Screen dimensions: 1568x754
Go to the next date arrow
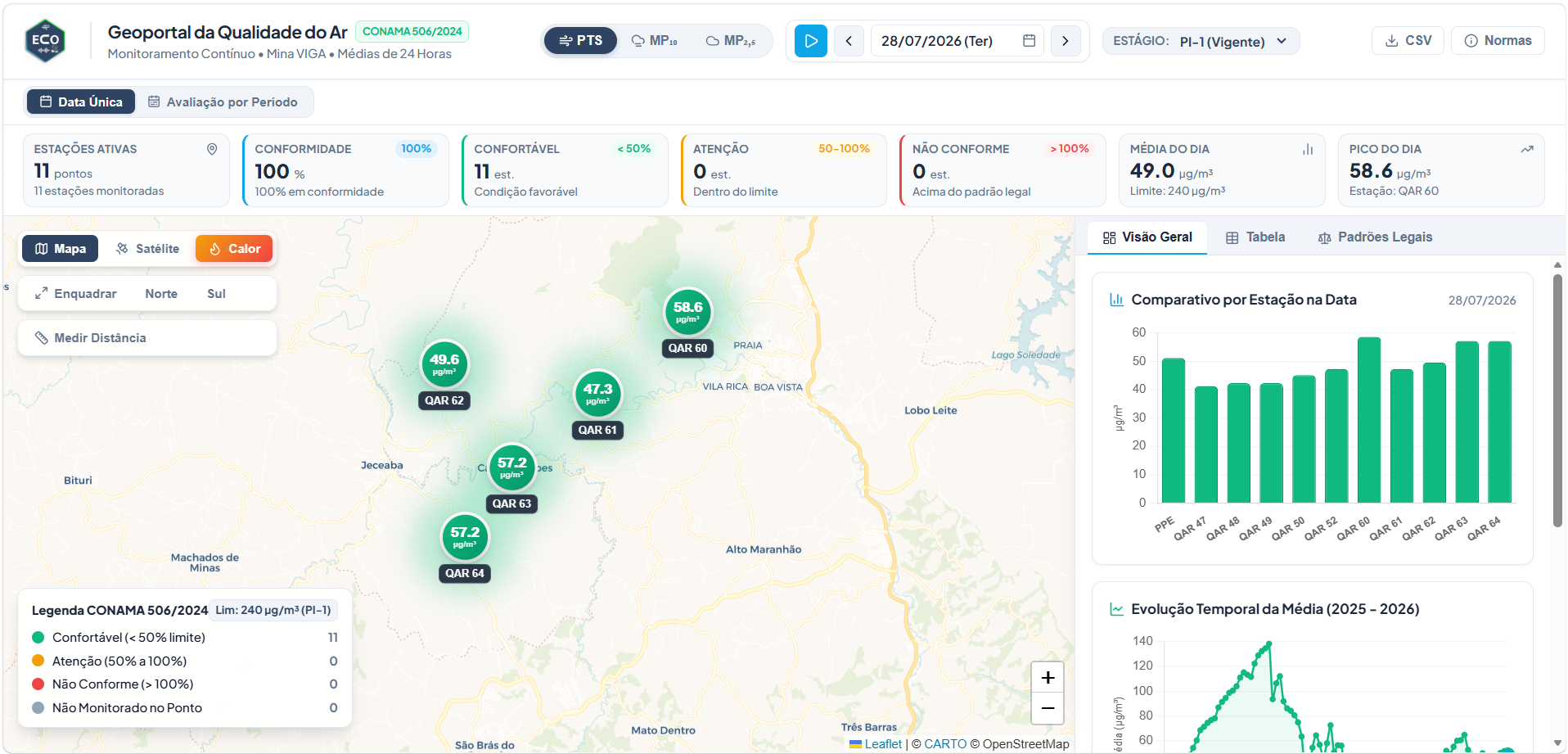tap(1065, 41)
